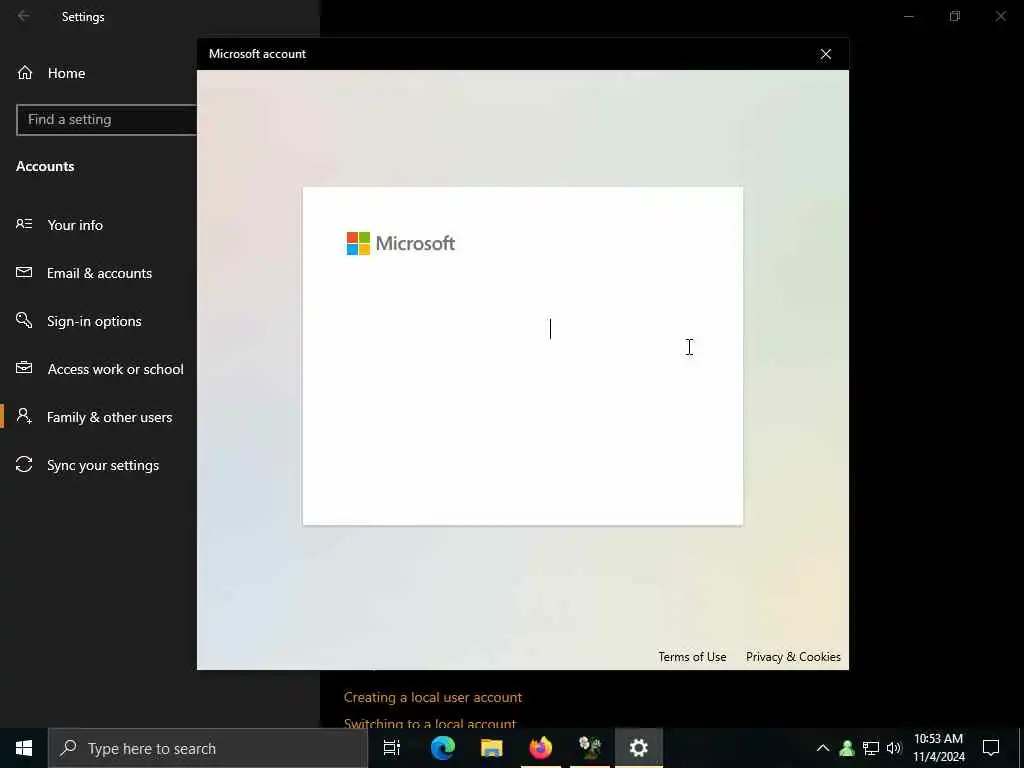1024x768 pixels.
Task: Restore the Settings window
Action: (955, 16)
